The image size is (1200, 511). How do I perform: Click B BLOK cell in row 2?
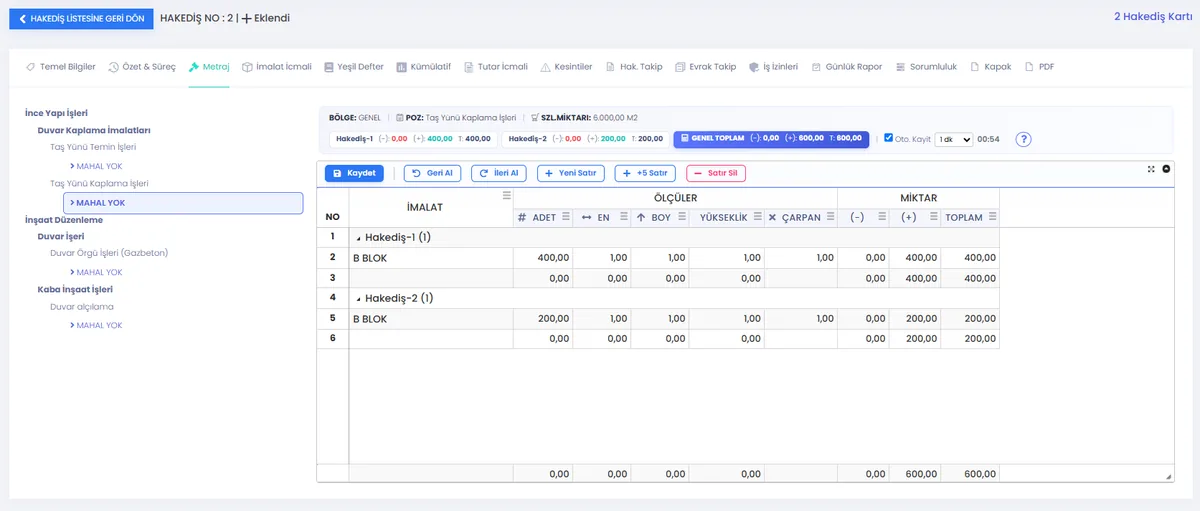pos(431,258)
